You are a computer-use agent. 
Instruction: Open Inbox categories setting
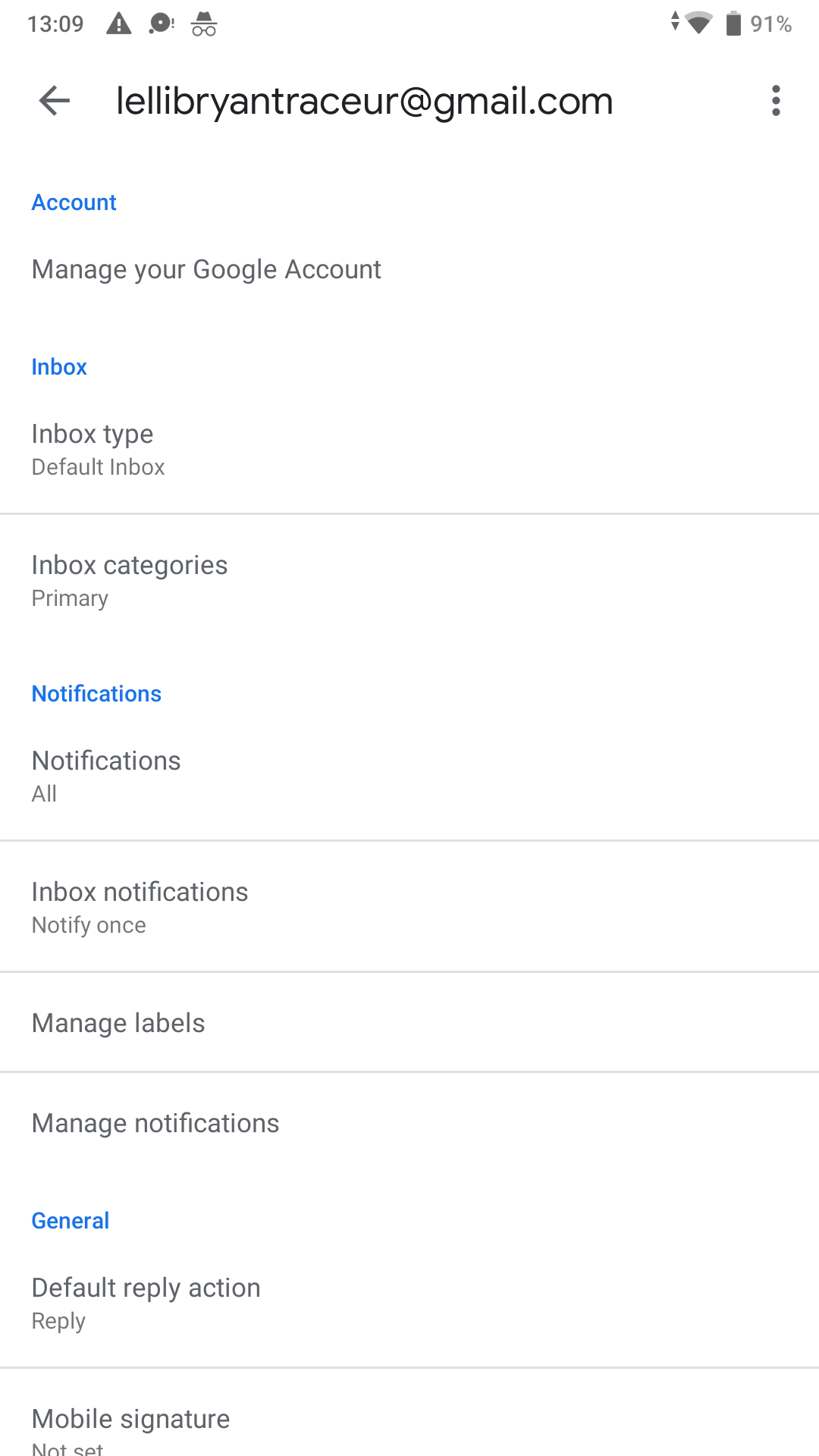409,580
